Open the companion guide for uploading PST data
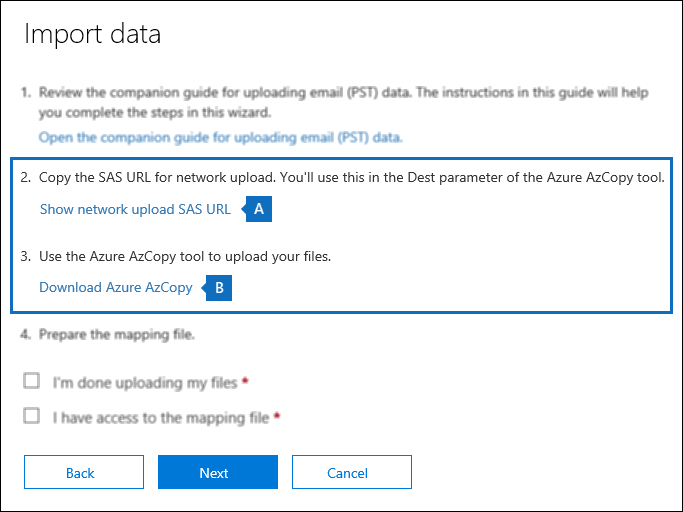 click(220, 137)
